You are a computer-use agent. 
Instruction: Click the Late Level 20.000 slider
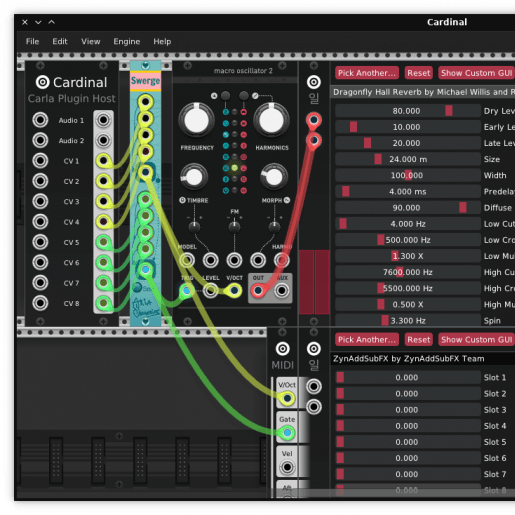(408, 143)
